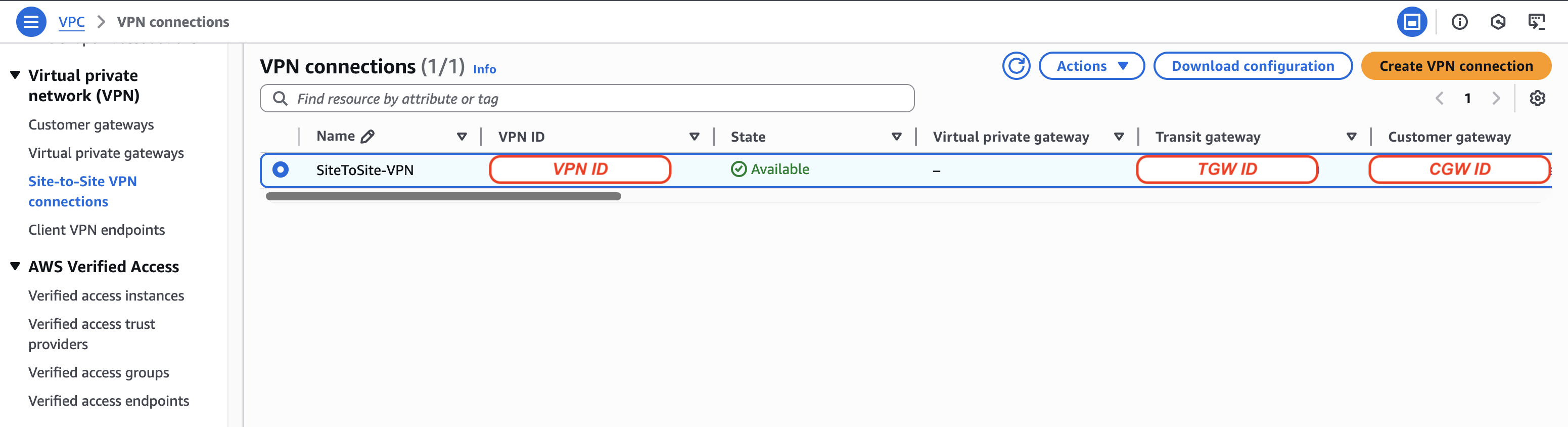Screen dimensions: 1568x427
Task: Collapse AWS Verified Access section
Action: 15,266
